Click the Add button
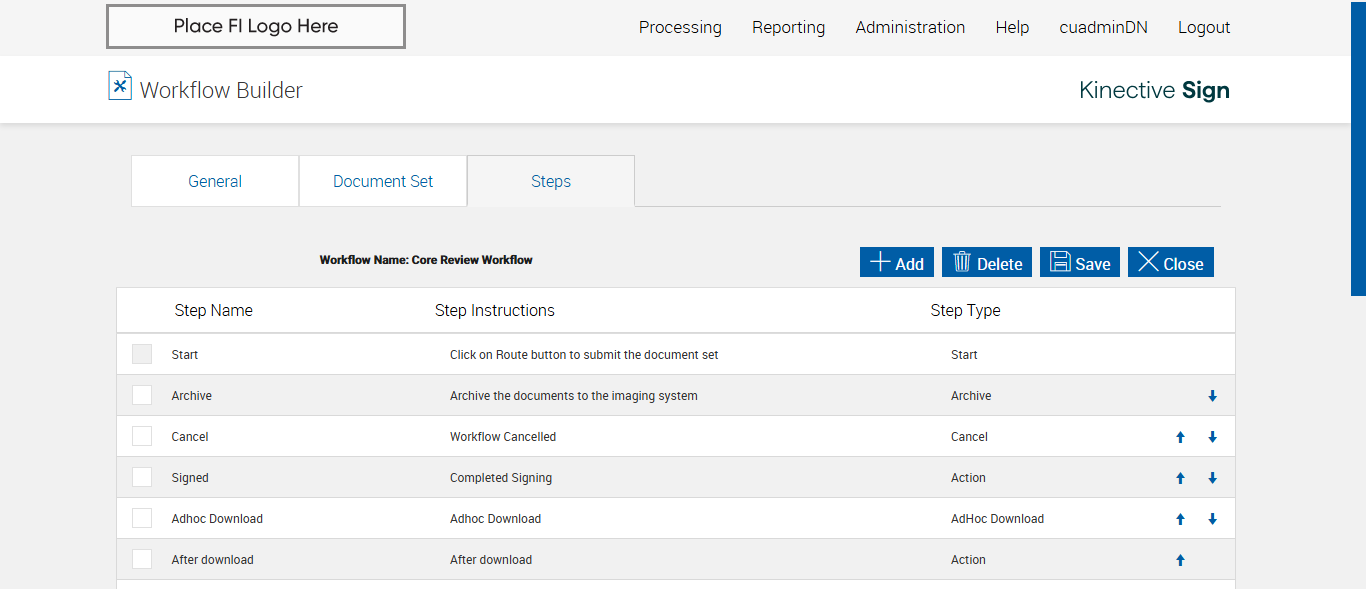 (x=897, y=262)
